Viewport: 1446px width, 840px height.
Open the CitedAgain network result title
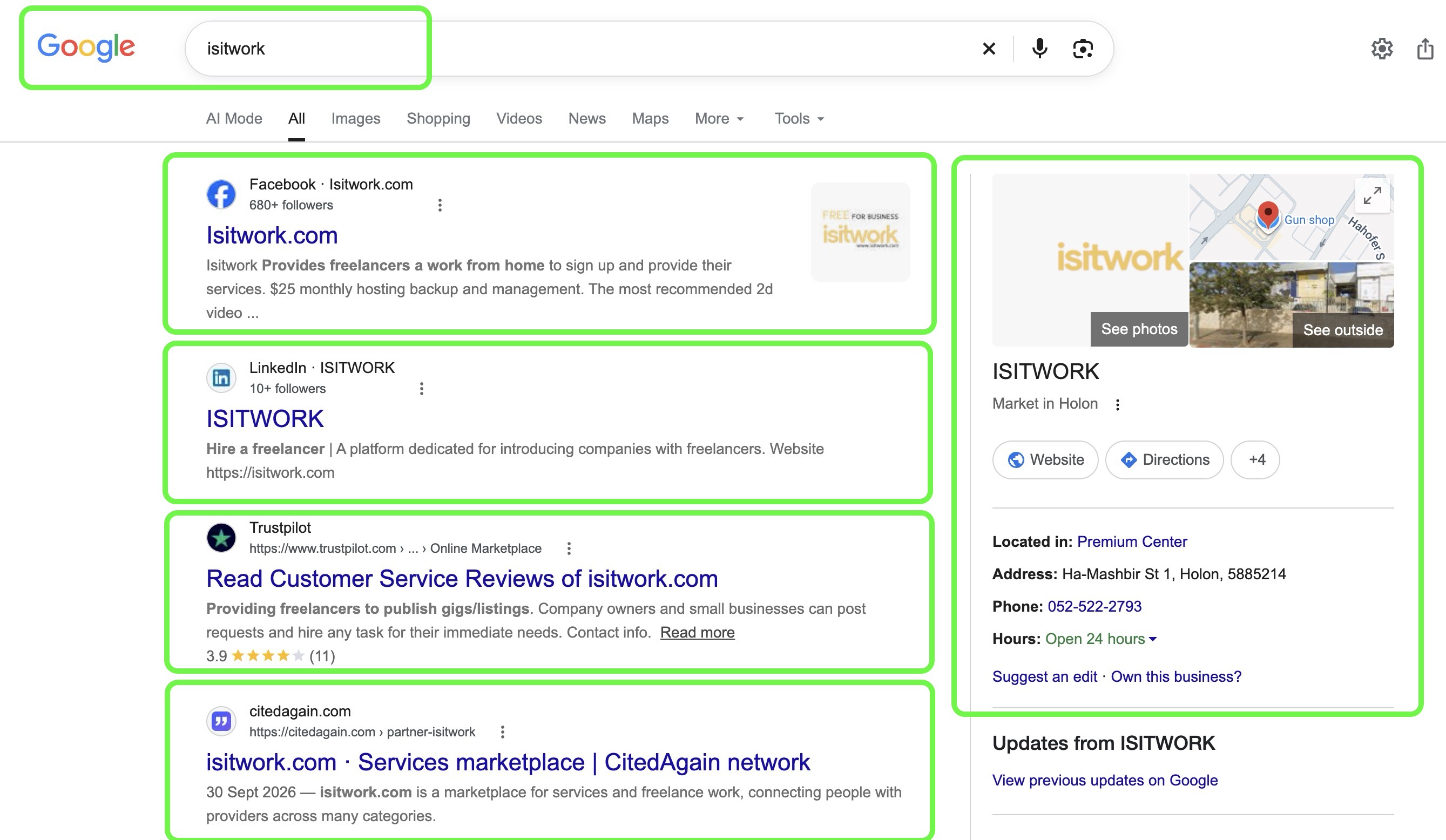pos(508,763)
